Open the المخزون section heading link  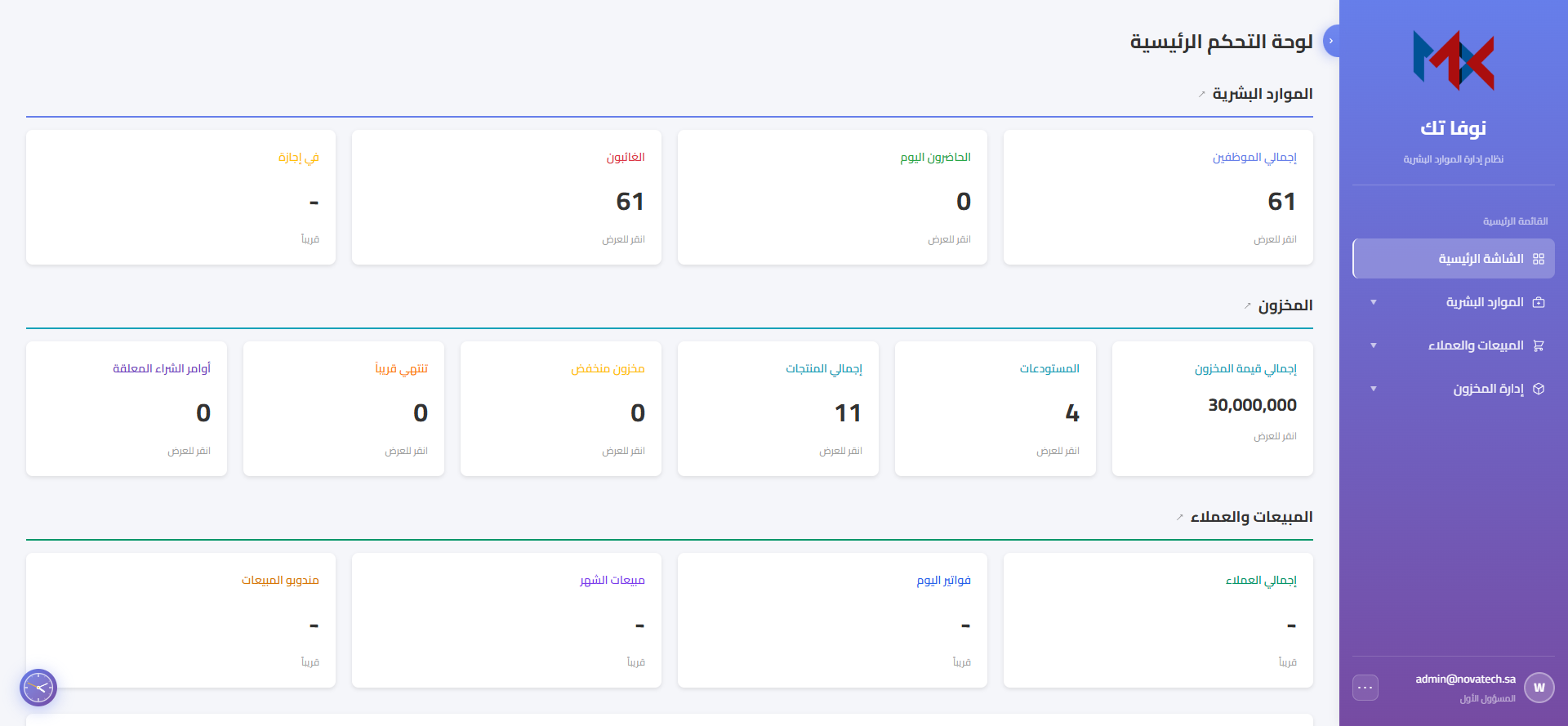click(x=1285, y=305)
